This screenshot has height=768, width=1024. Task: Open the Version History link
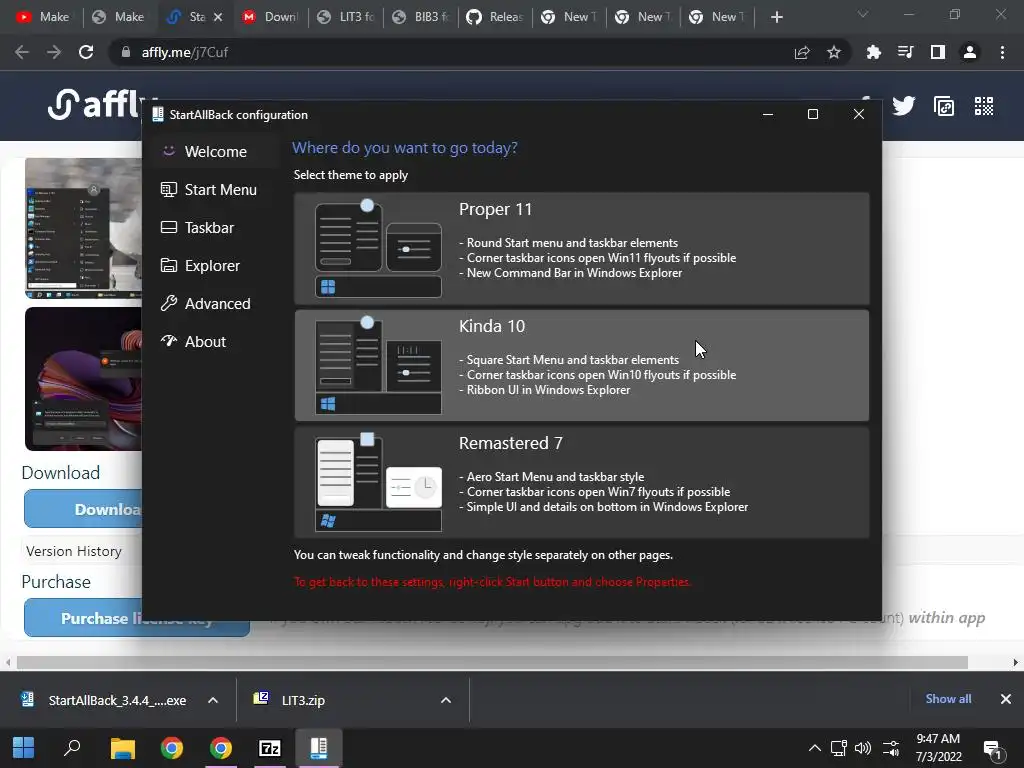click(74, 551)
